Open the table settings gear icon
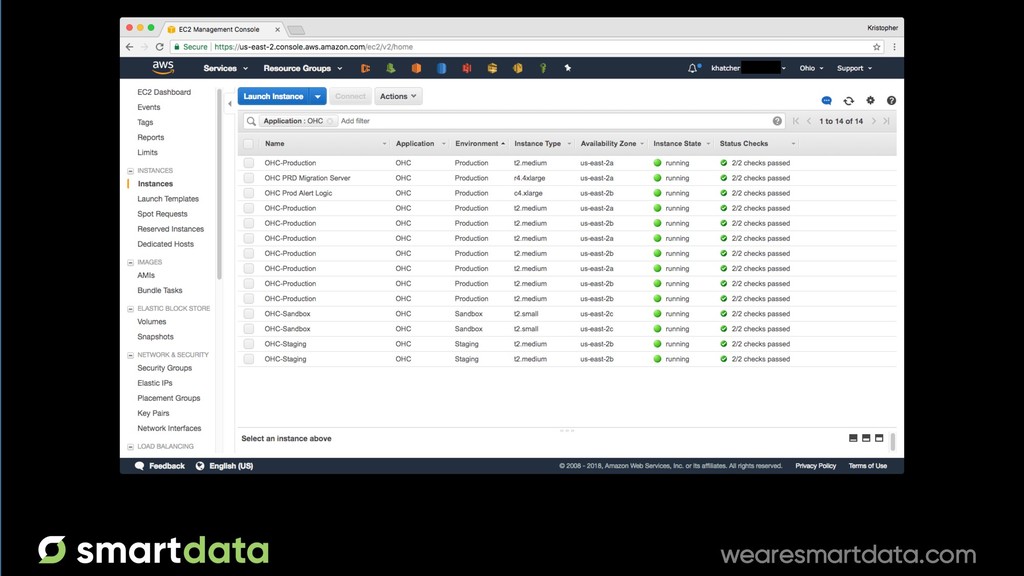The image size is (1024, 576). click(x=871, y=100)
